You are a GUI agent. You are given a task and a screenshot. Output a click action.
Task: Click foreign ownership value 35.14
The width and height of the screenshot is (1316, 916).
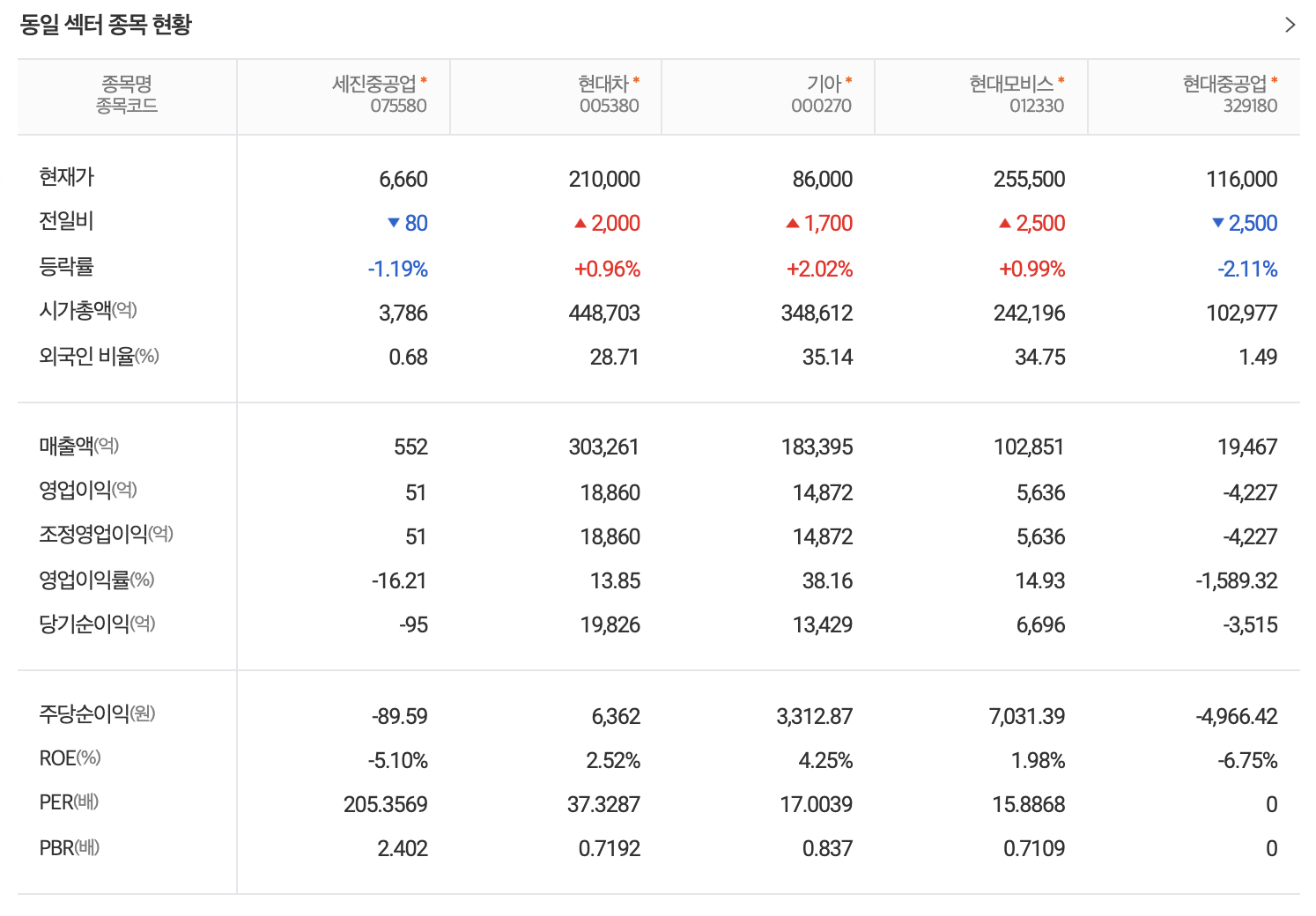tap(828, 357)
